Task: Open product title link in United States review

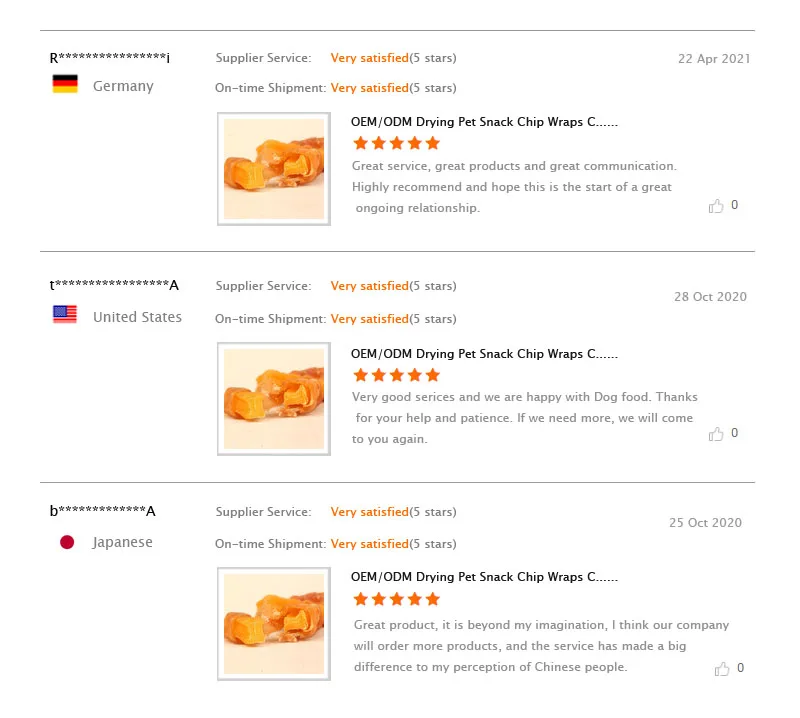Action: click(x=484, y=354)
